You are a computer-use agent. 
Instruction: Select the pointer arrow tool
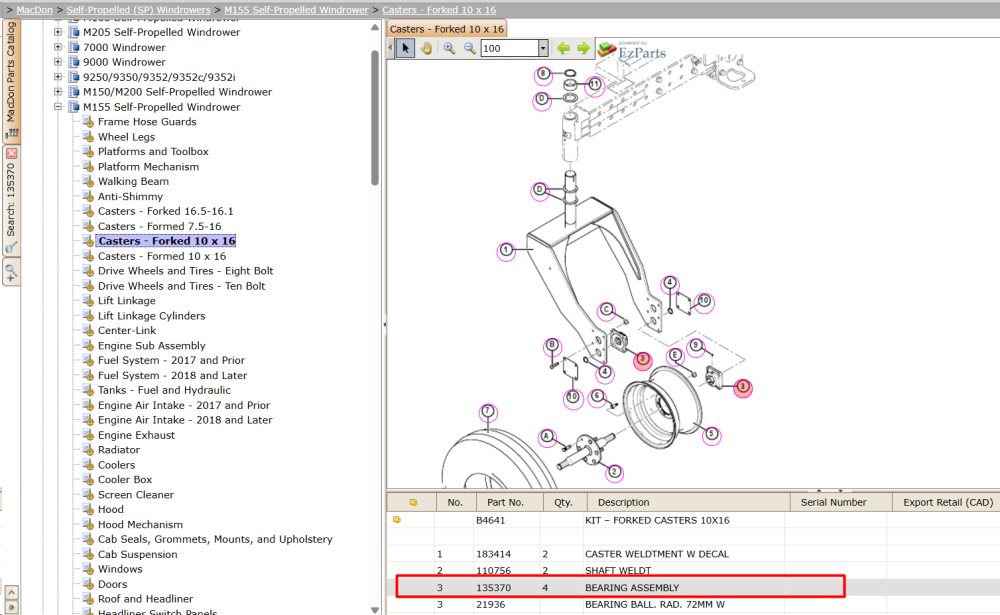[405, 48]
